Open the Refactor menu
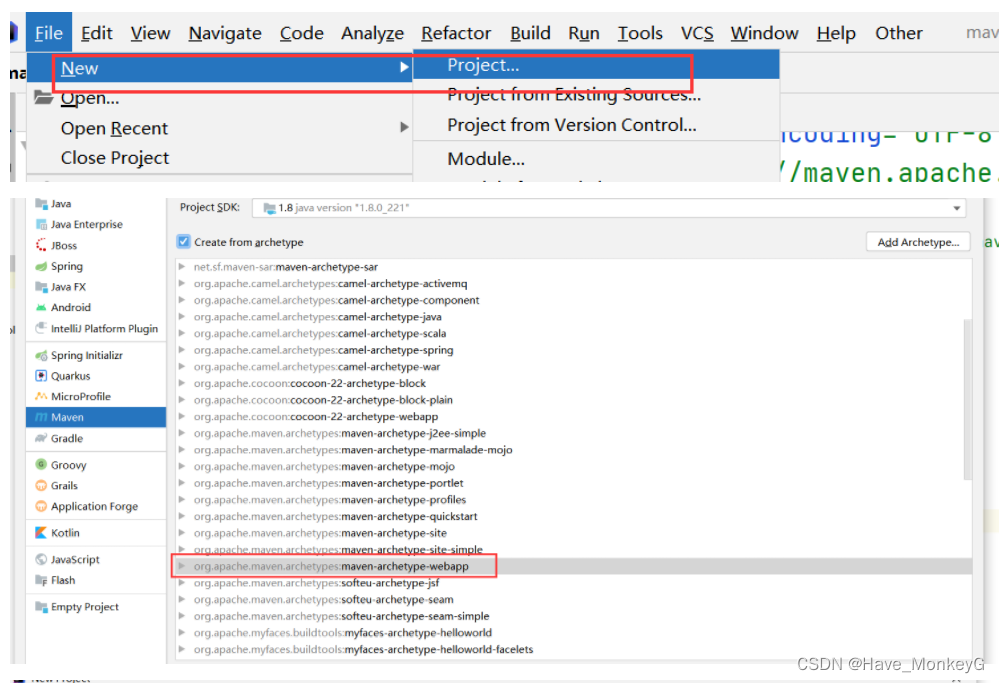This screenshot has height=683, width=999. tap(456, 32)
